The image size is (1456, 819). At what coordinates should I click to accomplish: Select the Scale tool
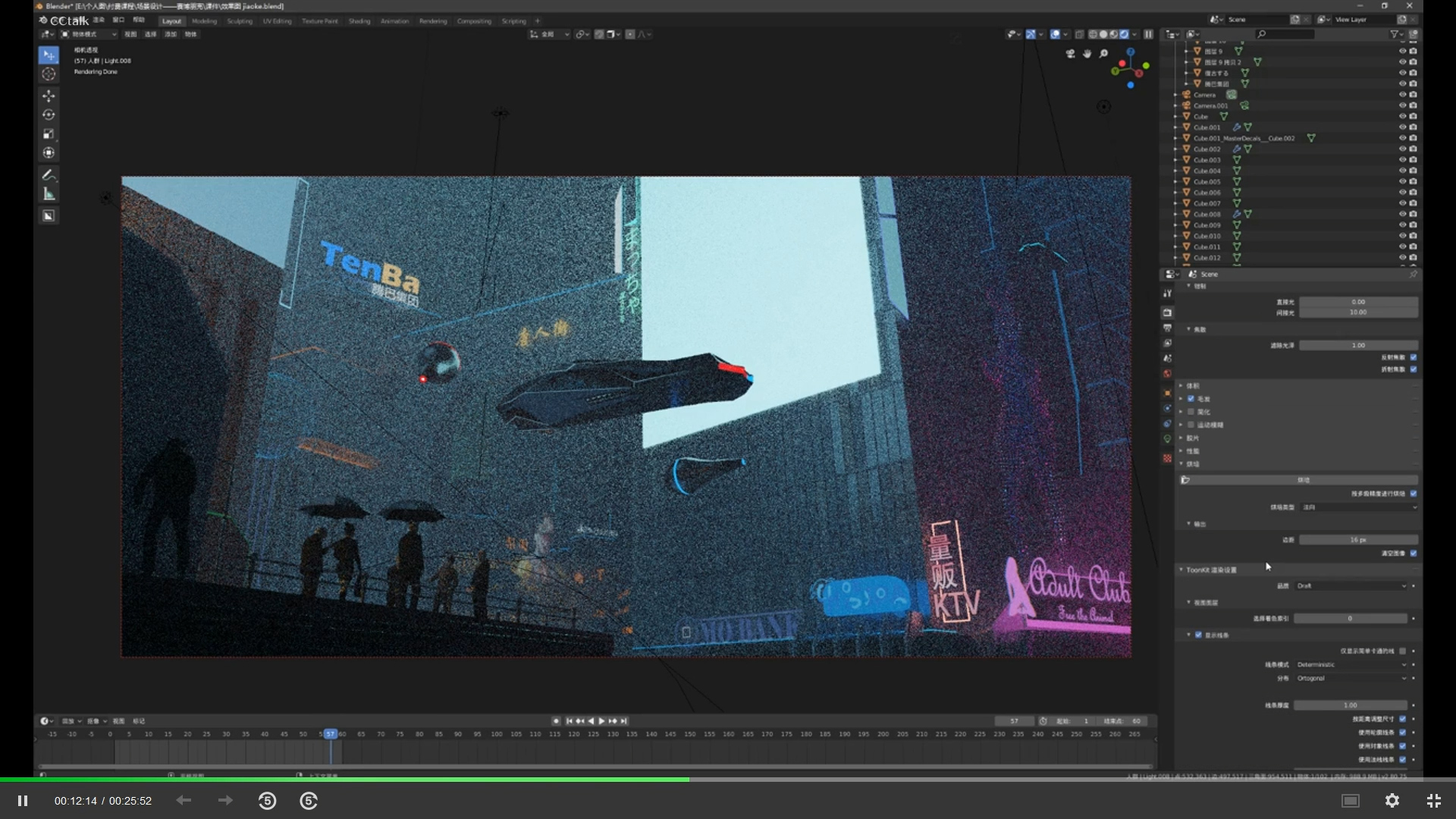click(49, 134)
